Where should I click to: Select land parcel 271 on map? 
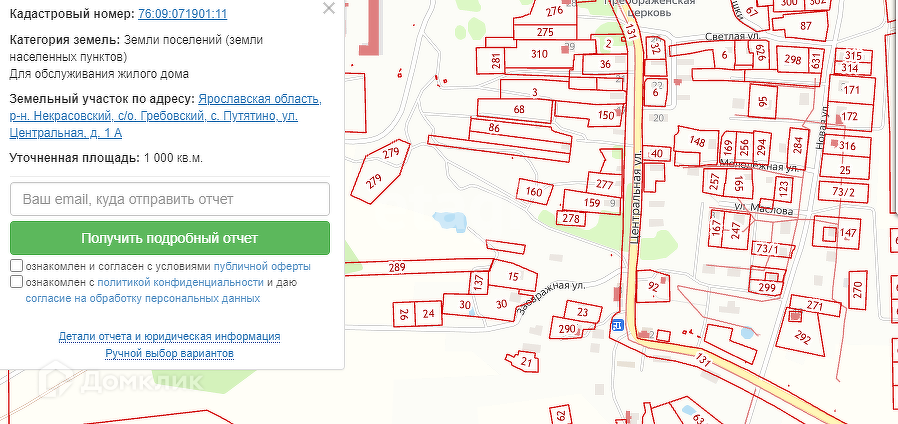[814, 306]
